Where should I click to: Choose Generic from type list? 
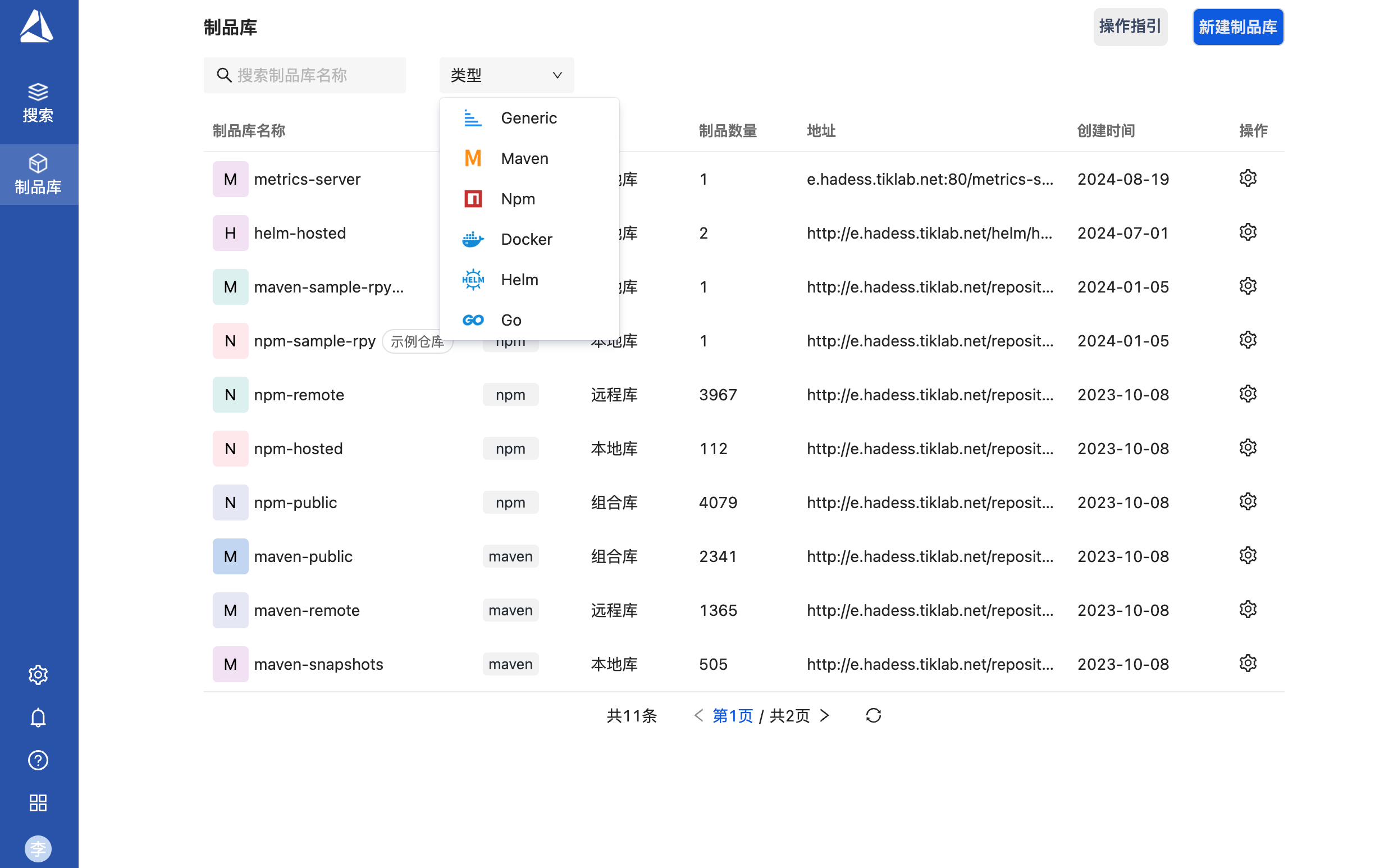pyautogui.click(x=528, y=118)
